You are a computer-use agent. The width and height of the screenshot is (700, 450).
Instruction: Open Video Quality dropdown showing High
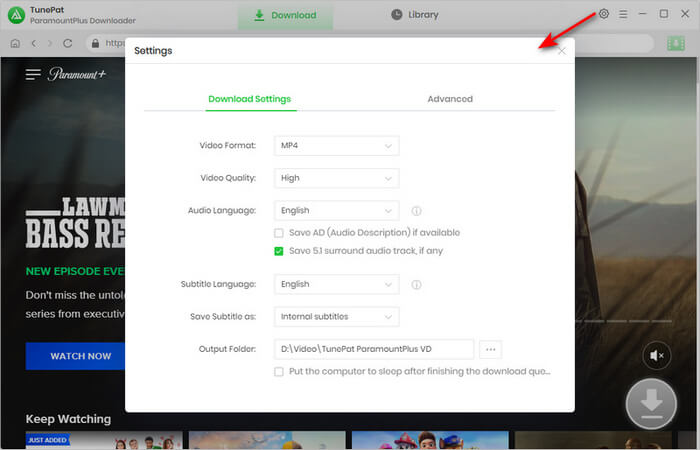tap(337, 178)
